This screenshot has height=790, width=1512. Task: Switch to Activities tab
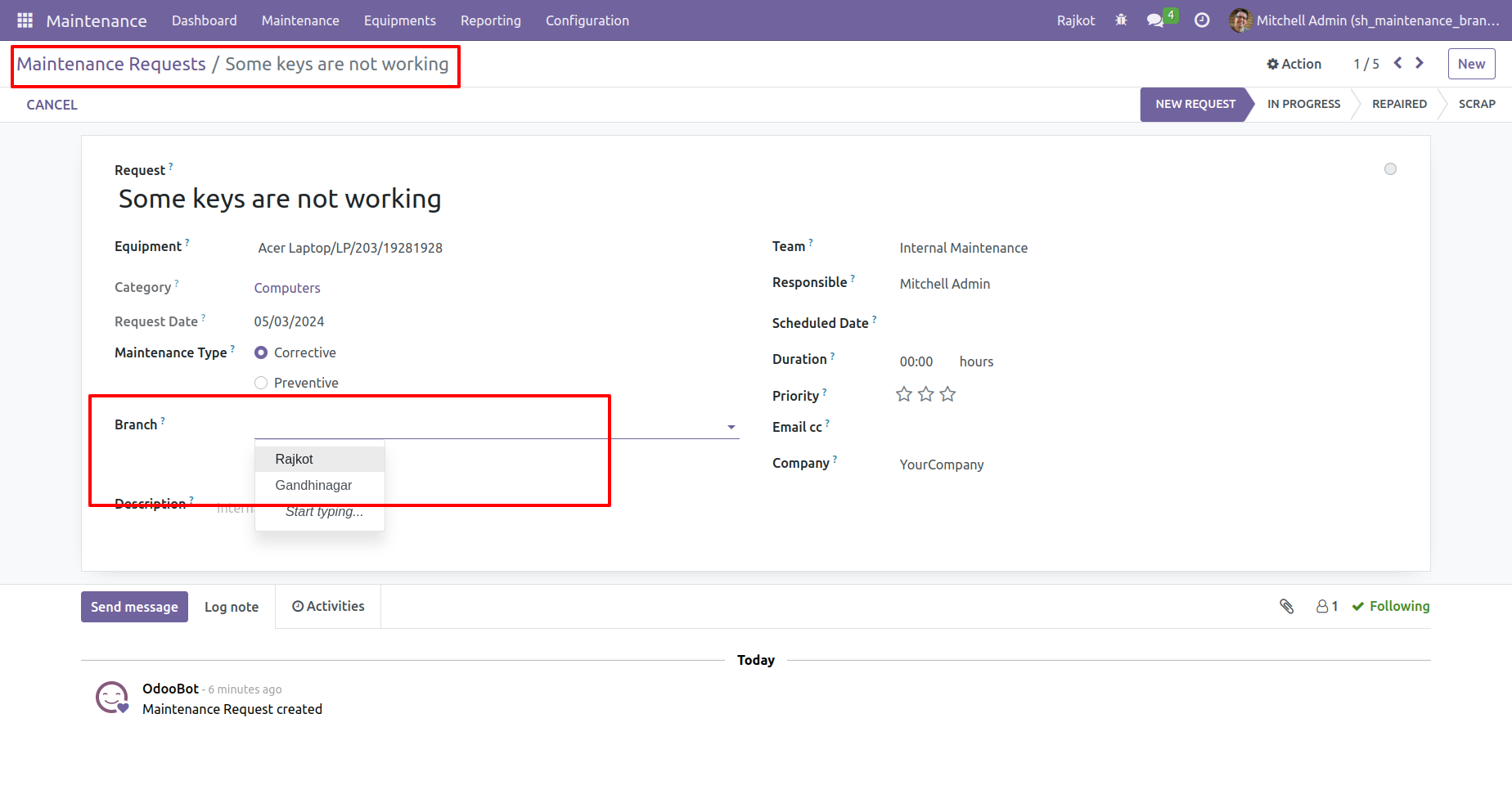(x=328, y=606)
